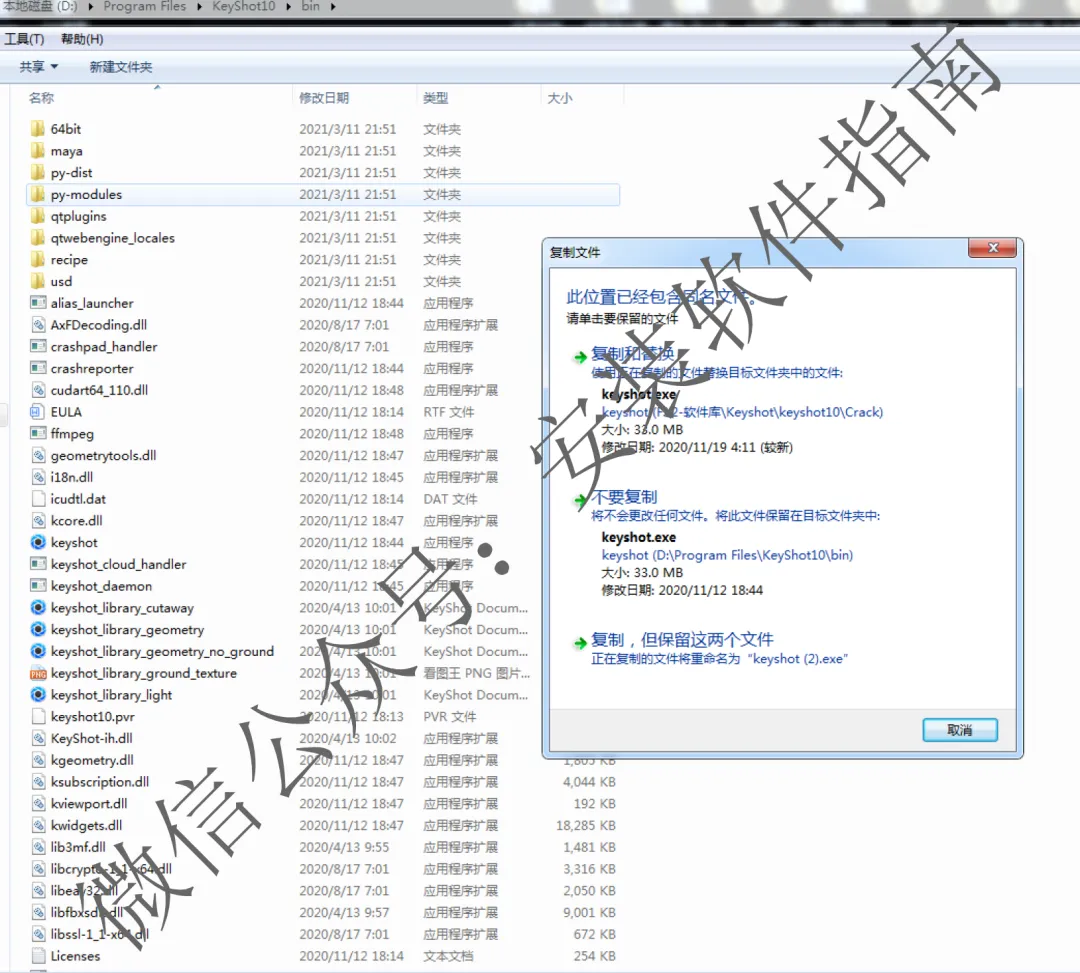This screenshot has height=973, width=1080.
Task: Click the kwidgets.dll file icon
Action: click(x=38, y=826)
